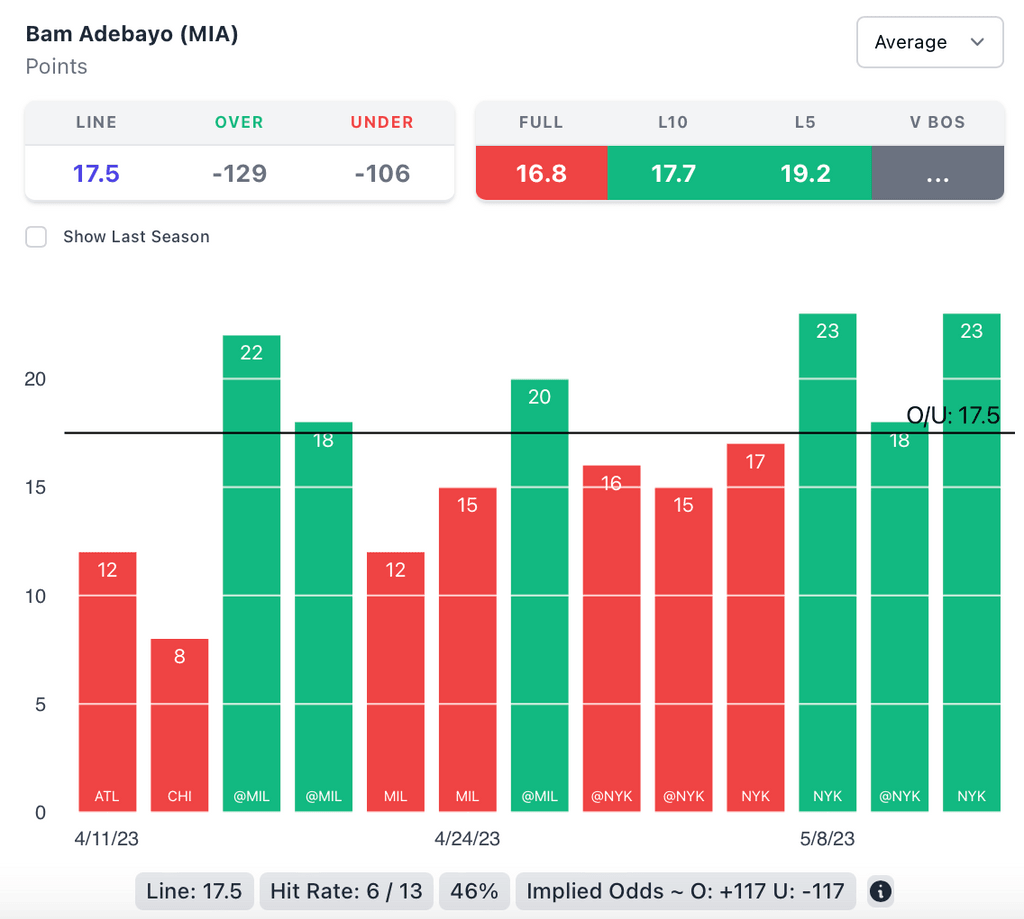Click the 4/11/23 date label

(106, 839)
